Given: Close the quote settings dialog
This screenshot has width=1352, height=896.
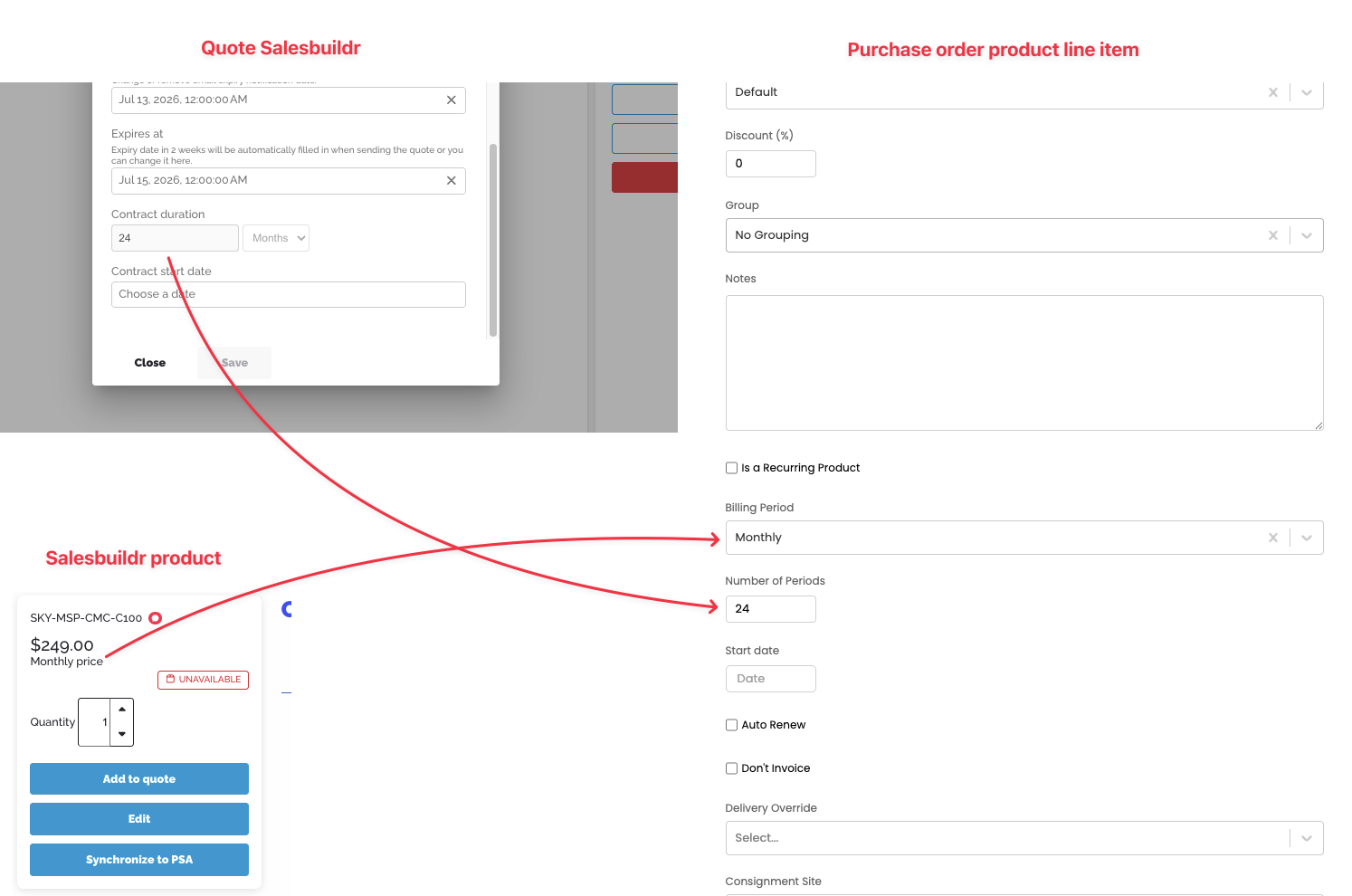Looking at the screenshot, I should pyautogui.click(x=150, y=363).
